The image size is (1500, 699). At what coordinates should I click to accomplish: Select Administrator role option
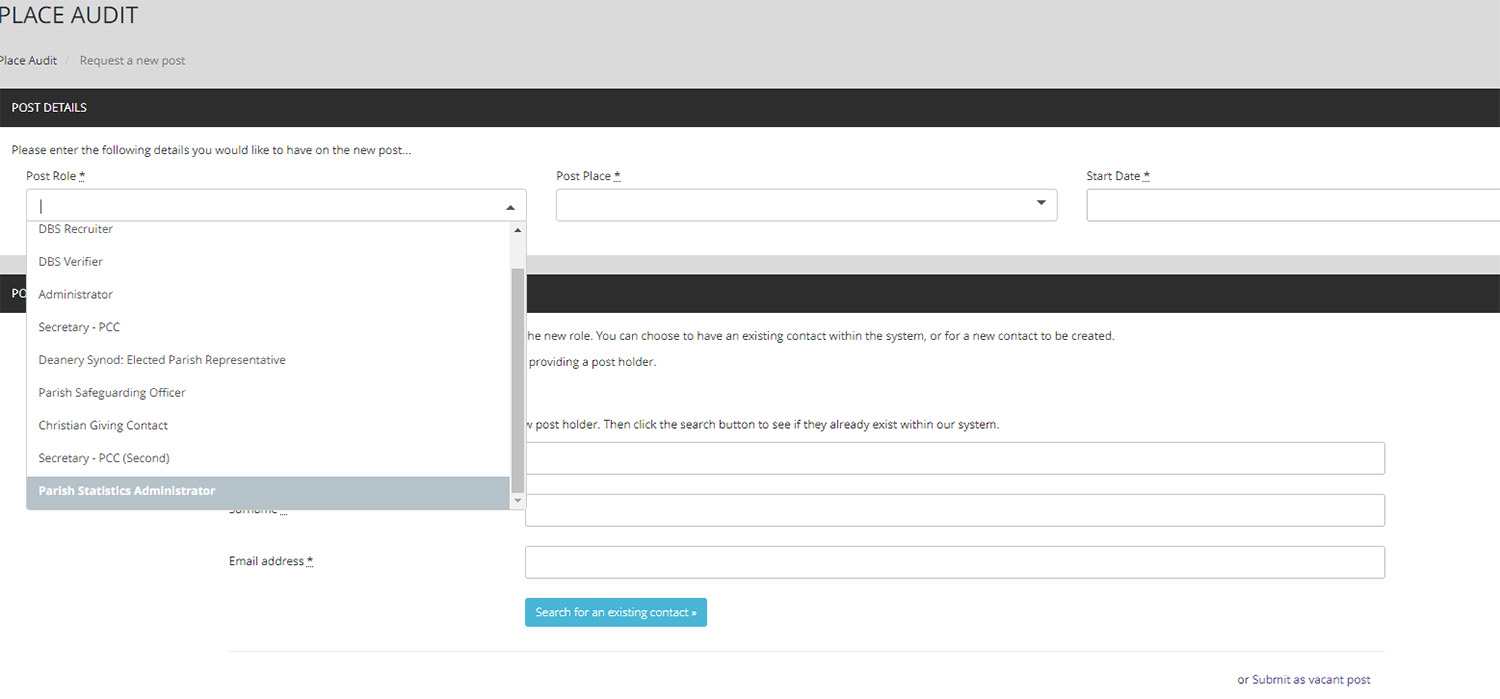(x=76, y=295)
